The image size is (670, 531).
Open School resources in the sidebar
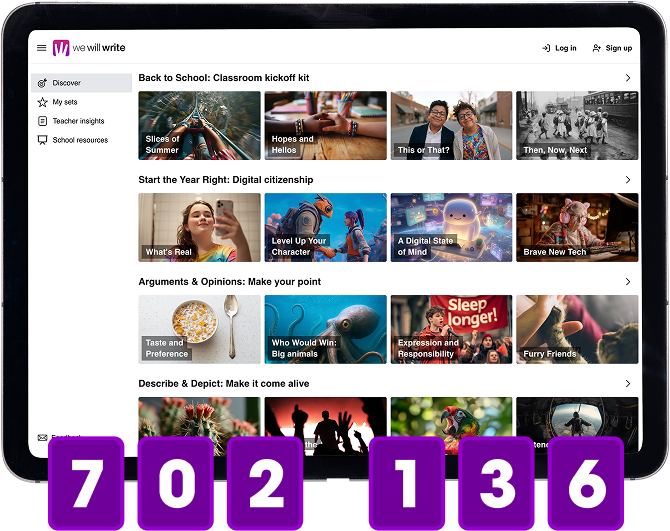click(x=82, y=140)
